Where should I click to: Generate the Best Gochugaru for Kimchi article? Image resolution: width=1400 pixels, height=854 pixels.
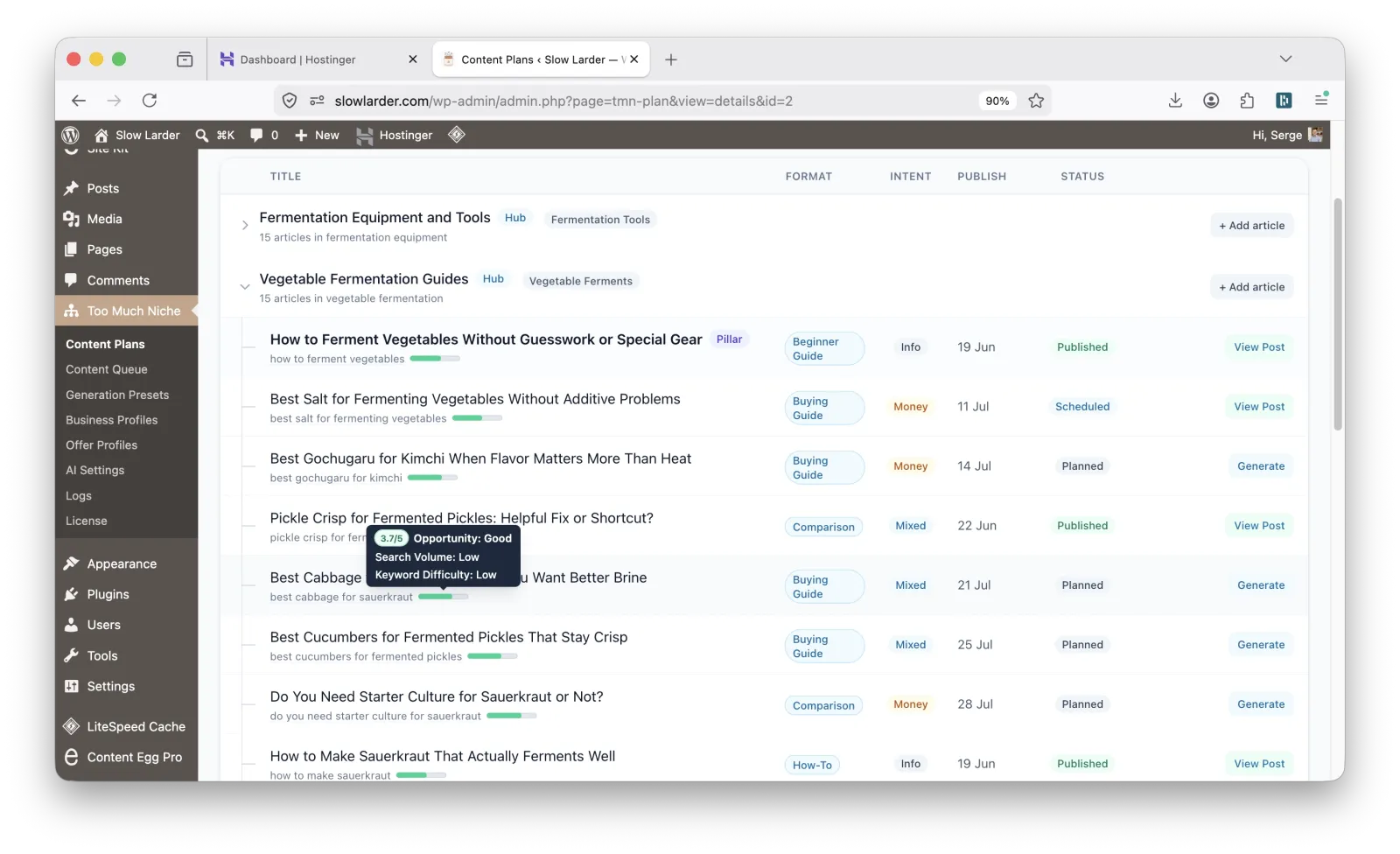tap(1261, 465)
